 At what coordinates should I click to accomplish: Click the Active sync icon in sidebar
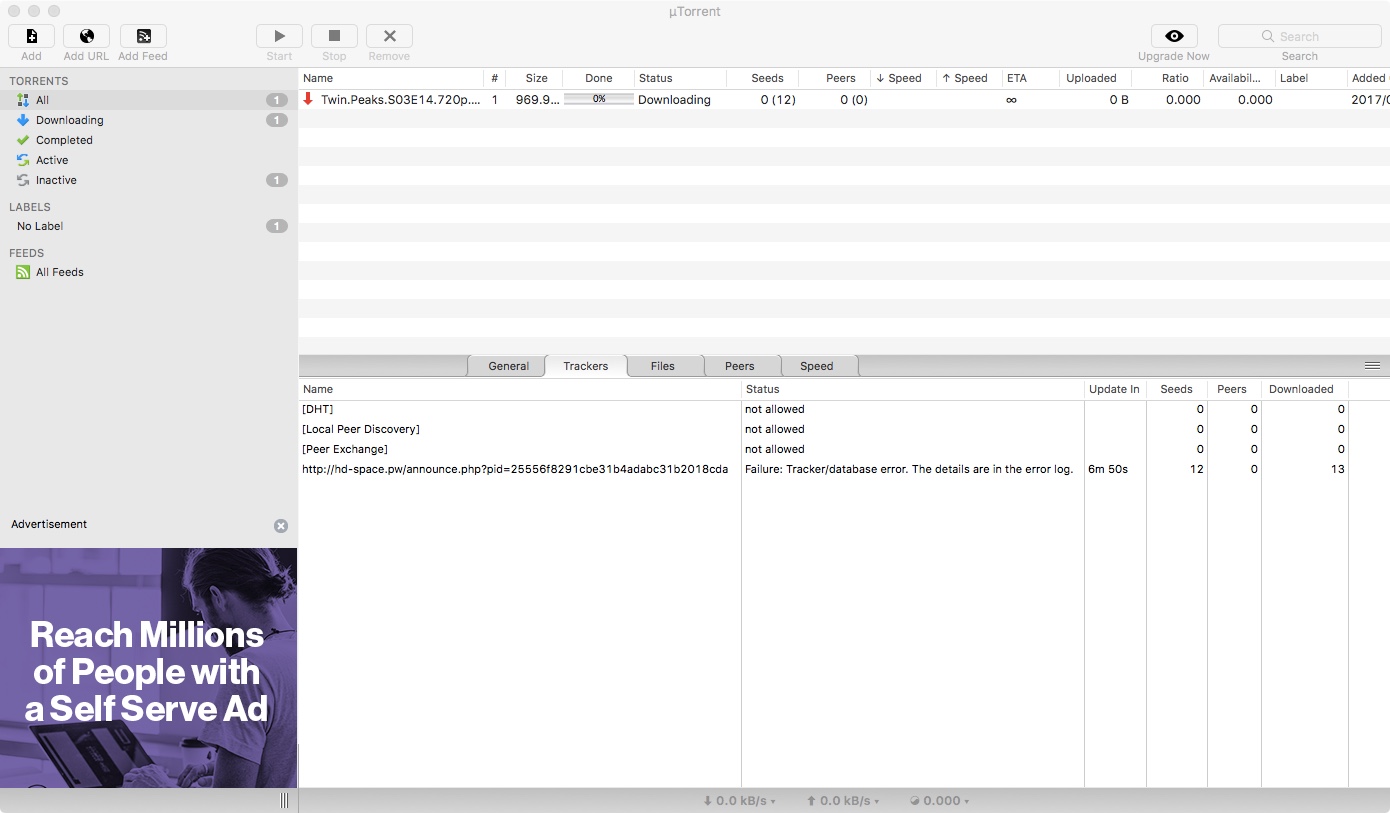coord(23,160)
